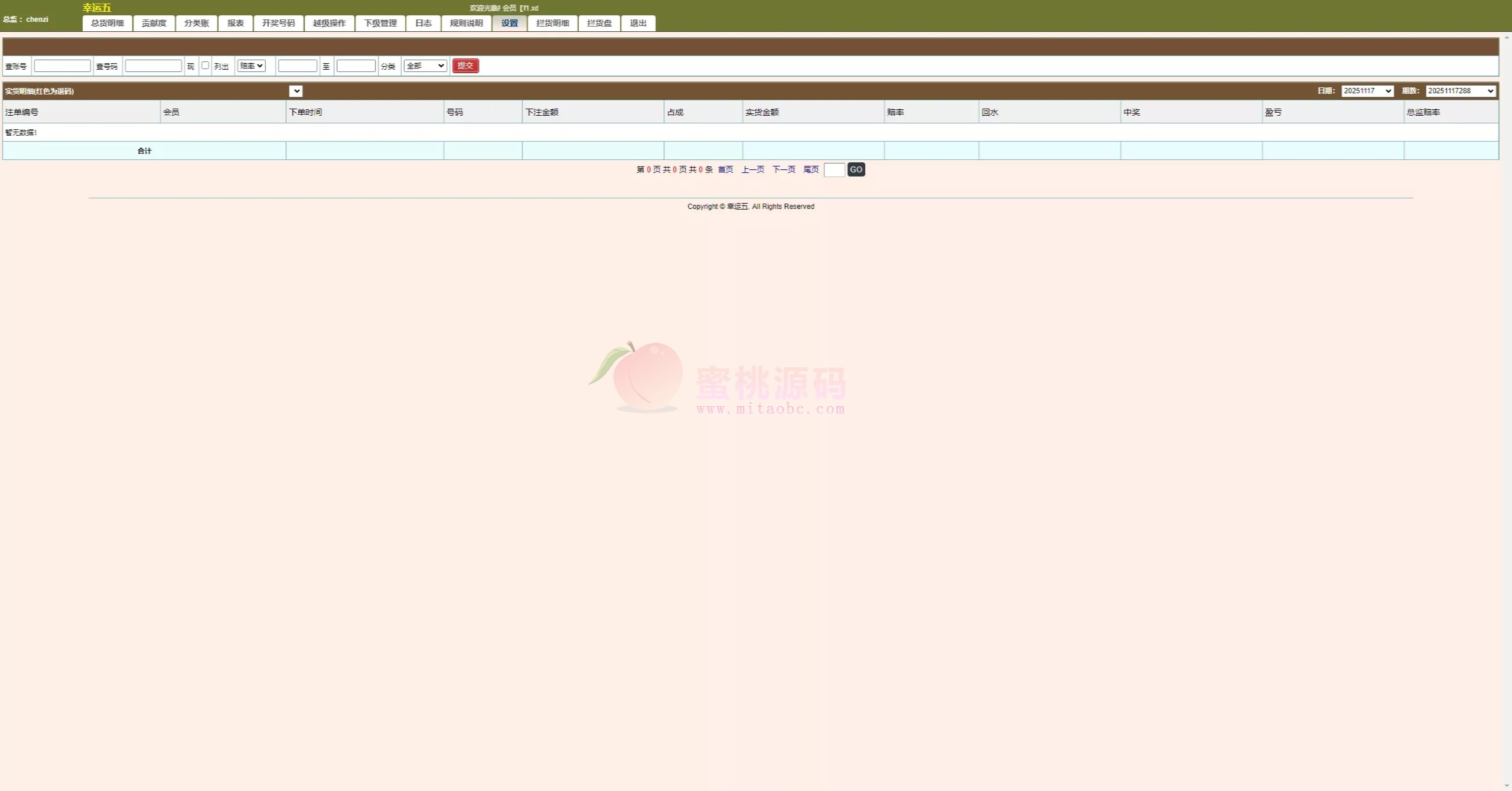The image size is (1512, 791).
Task: Toggle the 现 checkbox
Action: (x=205, y=66)
